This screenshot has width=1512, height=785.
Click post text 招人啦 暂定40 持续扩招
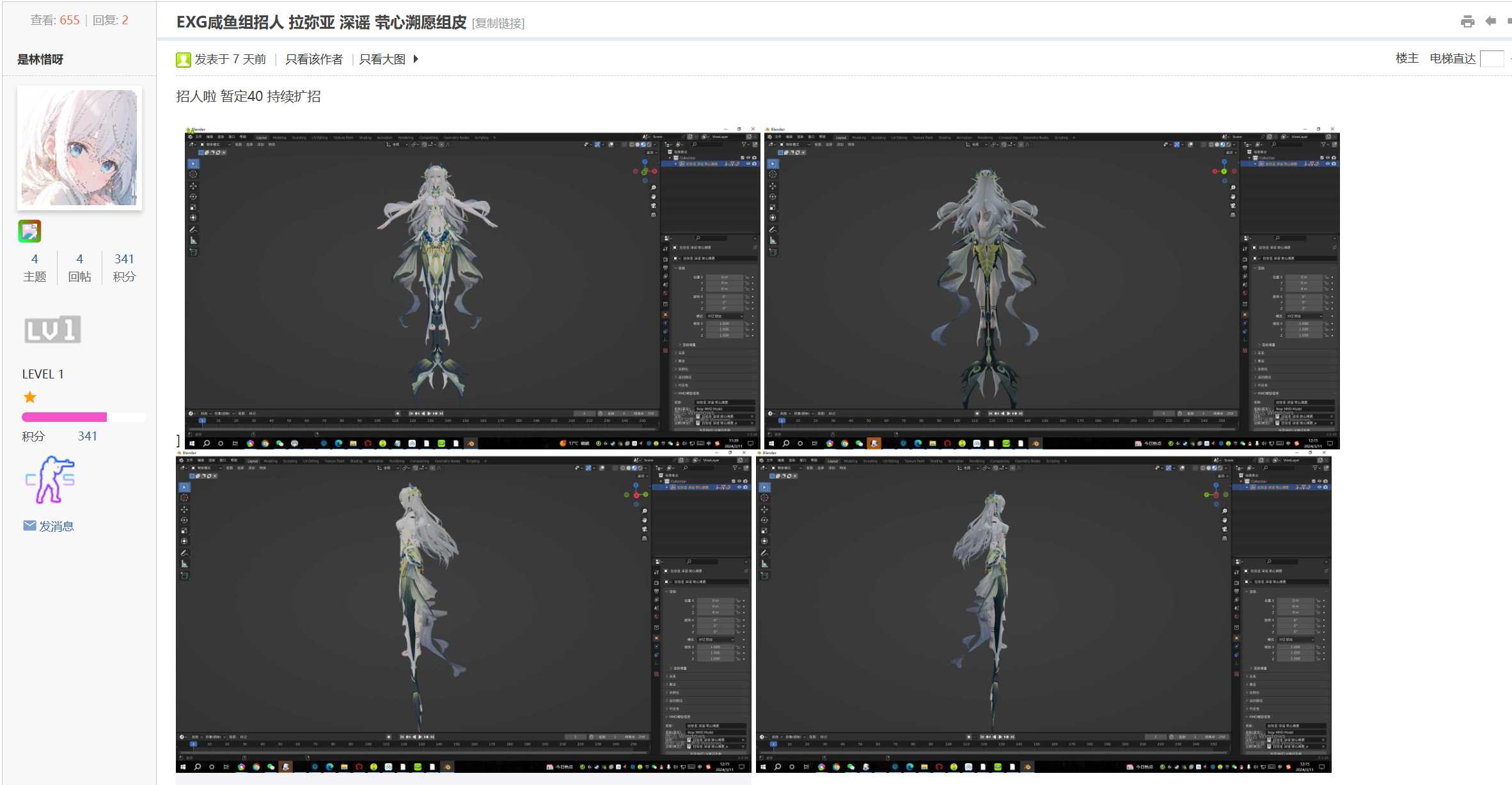[x=248, y=97]
